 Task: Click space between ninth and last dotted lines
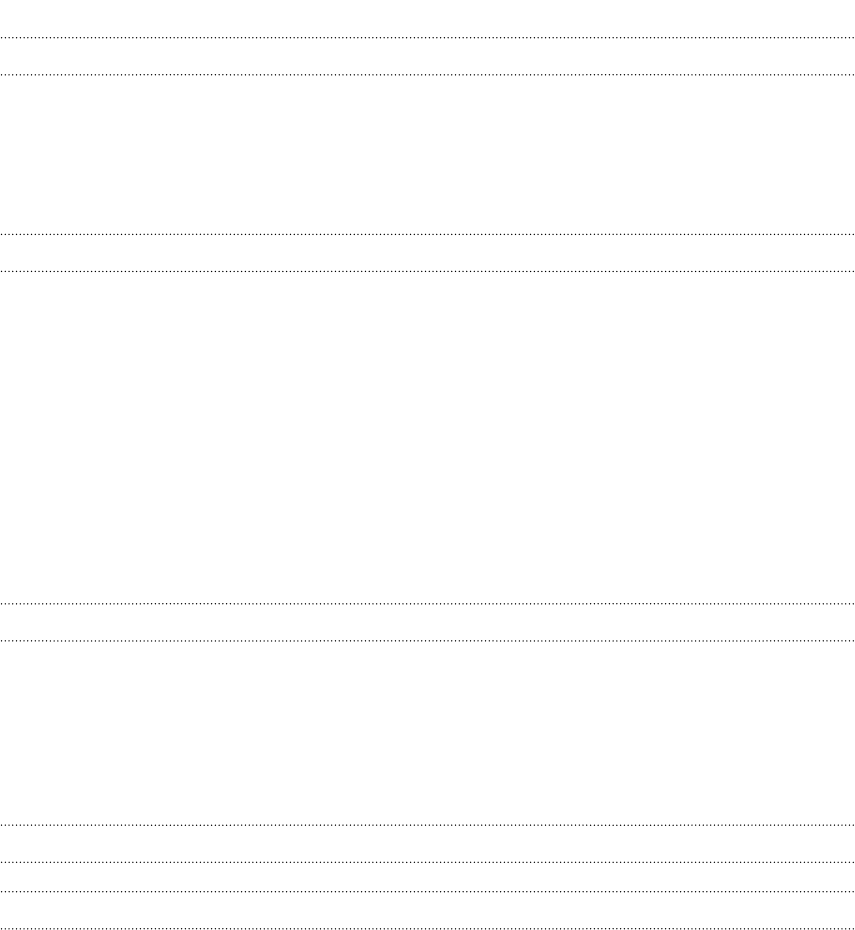click(427, 910)
